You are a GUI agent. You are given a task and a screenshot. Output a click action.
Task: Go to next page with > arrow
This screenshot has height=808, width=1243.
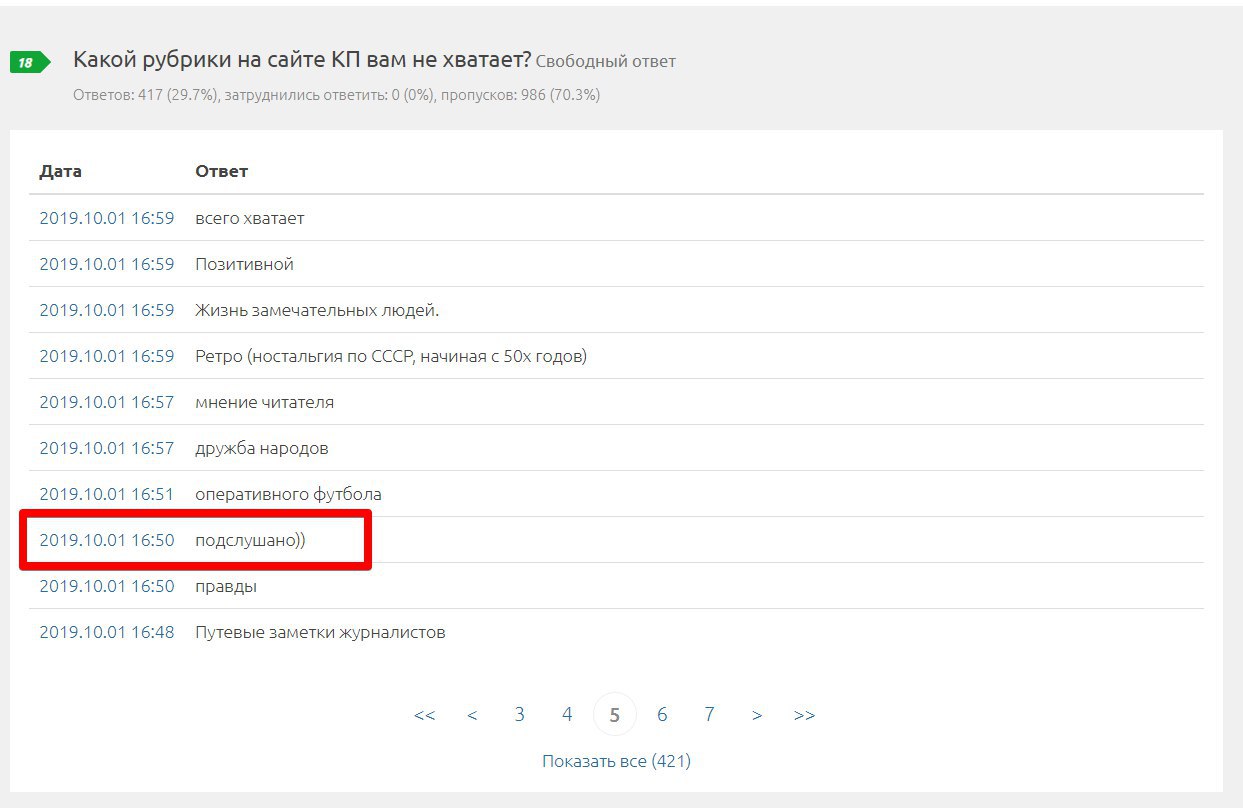(757, 715)
